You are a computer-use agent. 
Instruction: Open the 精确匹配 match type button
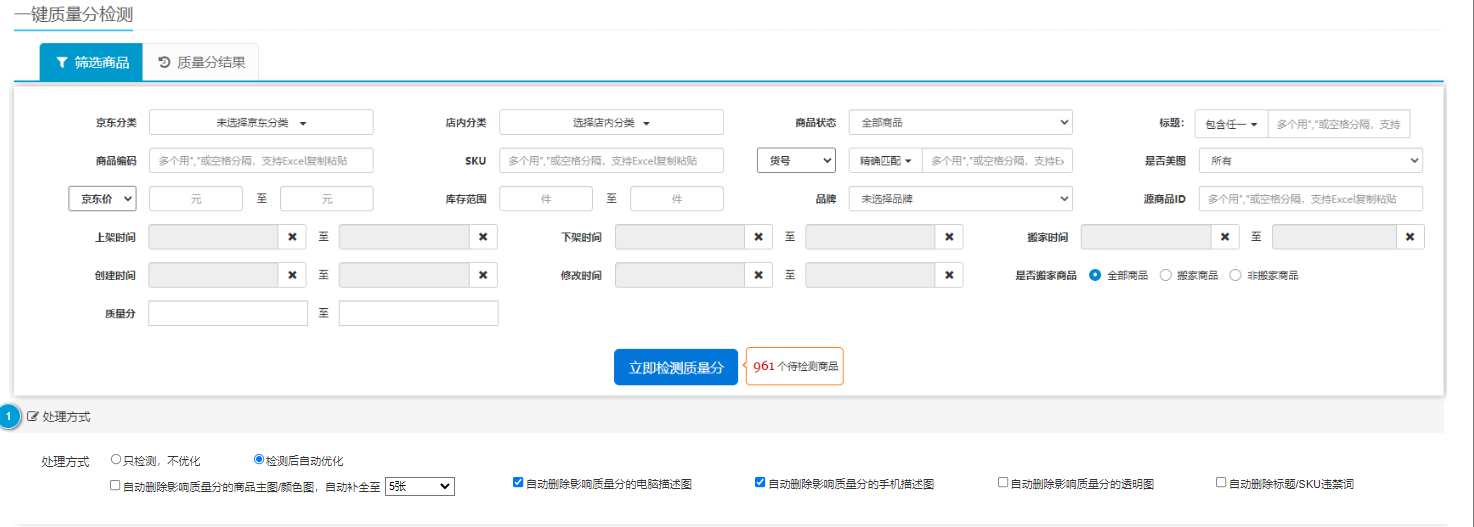[x=885, y=160]
